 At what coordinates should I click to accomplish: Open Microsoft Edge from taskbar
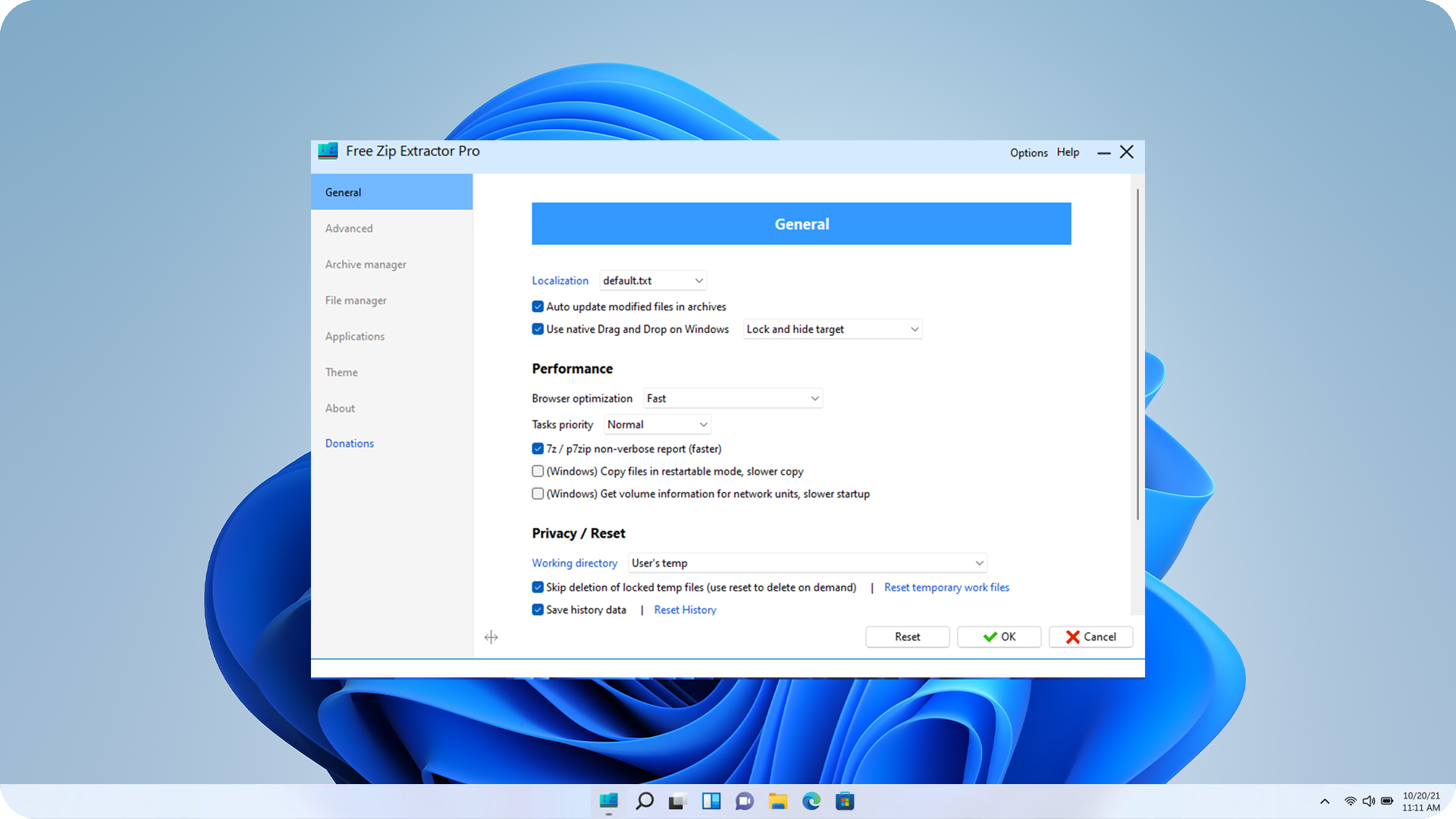[811, 801]
